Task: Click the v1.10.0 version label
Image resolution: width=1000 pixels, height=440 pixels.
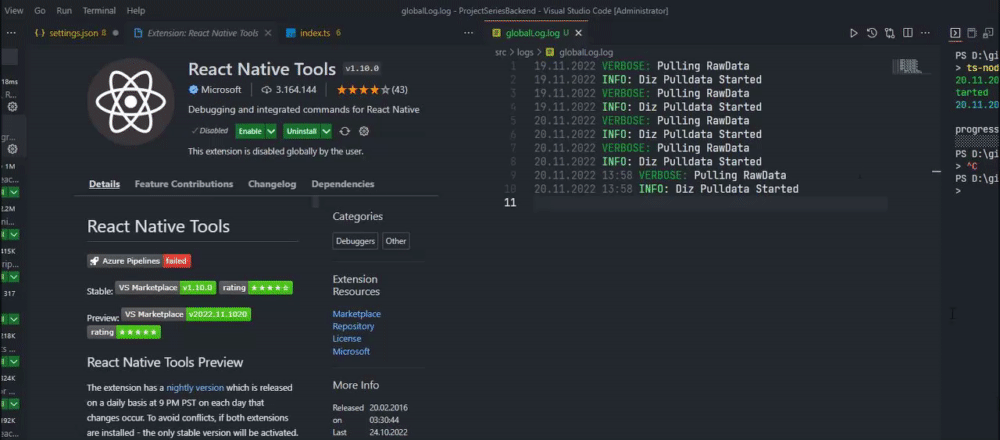Action: point(362,68)
